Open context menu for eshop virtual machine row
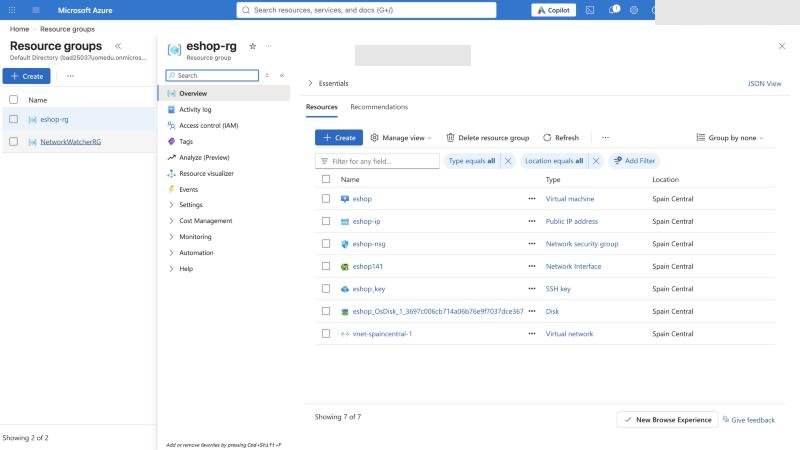800x450 pixels. click(x=532, y=198)
